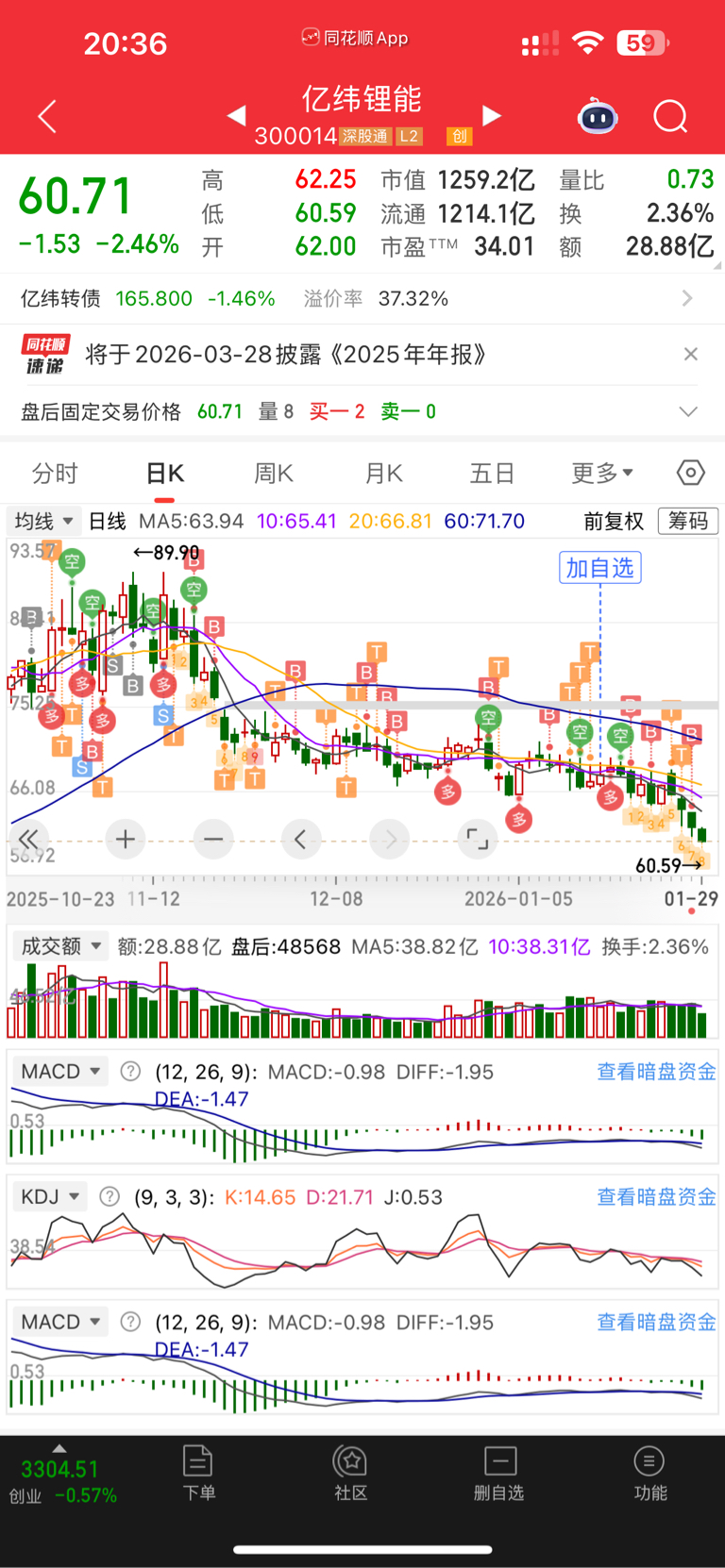Tap the stock name 亿纬锂能
The height and width of the screenshot is (1568, 725).
pos(362,98)
